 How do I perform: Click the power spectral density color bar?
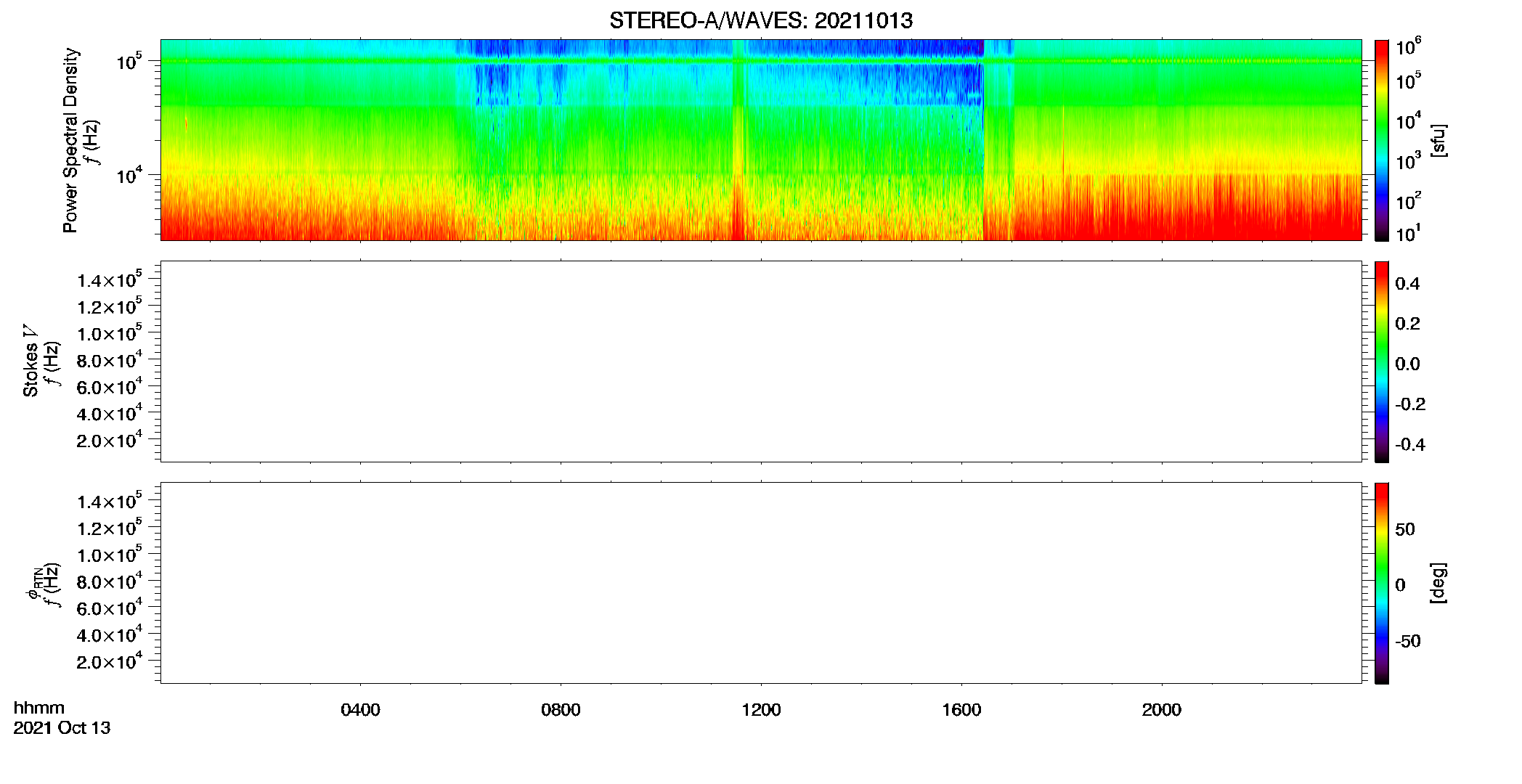pyautogui.click(x=1382, y=140)
